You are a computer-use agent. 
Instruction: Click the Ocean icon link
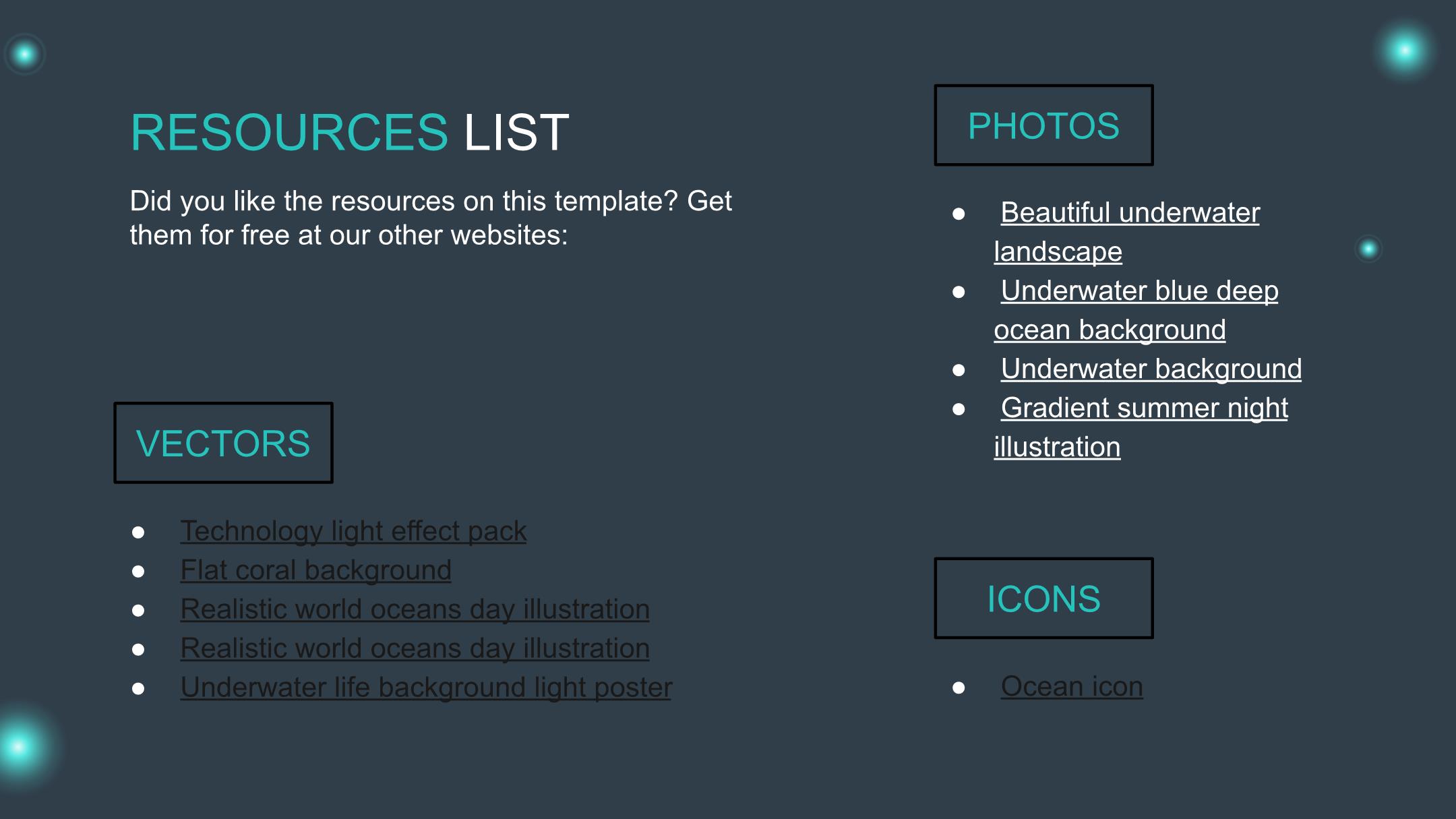click(x=1072, y=687)
